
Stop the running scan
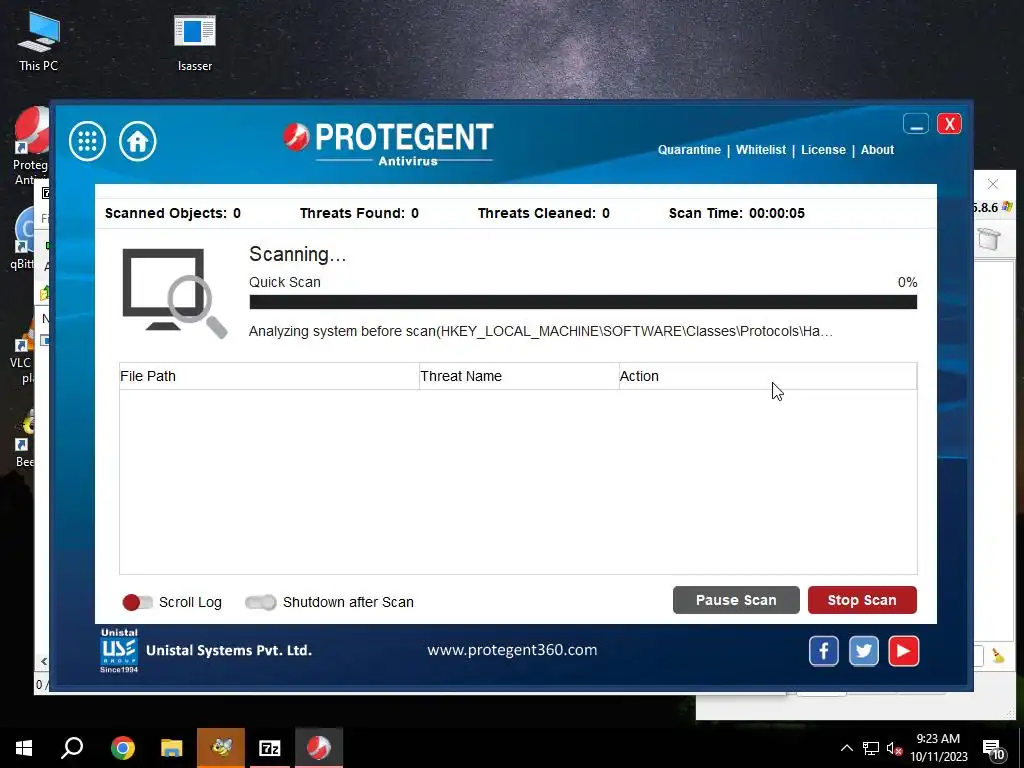click(862, 600)
